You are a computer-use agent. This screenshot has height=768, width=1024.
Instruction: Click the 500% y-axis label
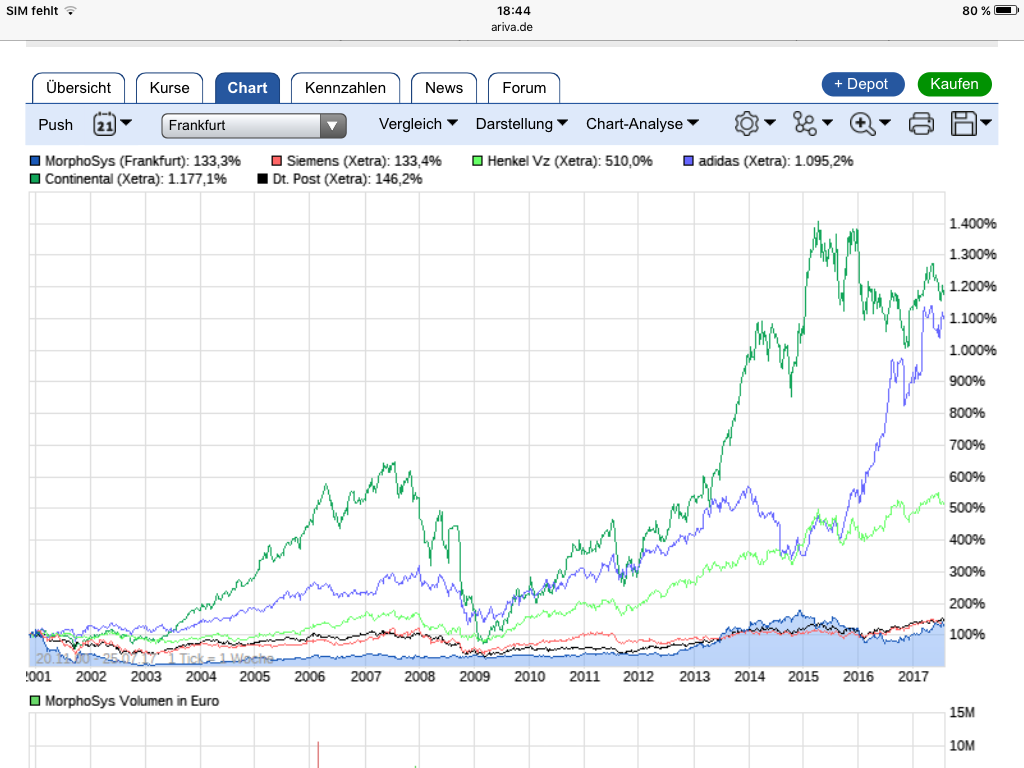[967, 507]
